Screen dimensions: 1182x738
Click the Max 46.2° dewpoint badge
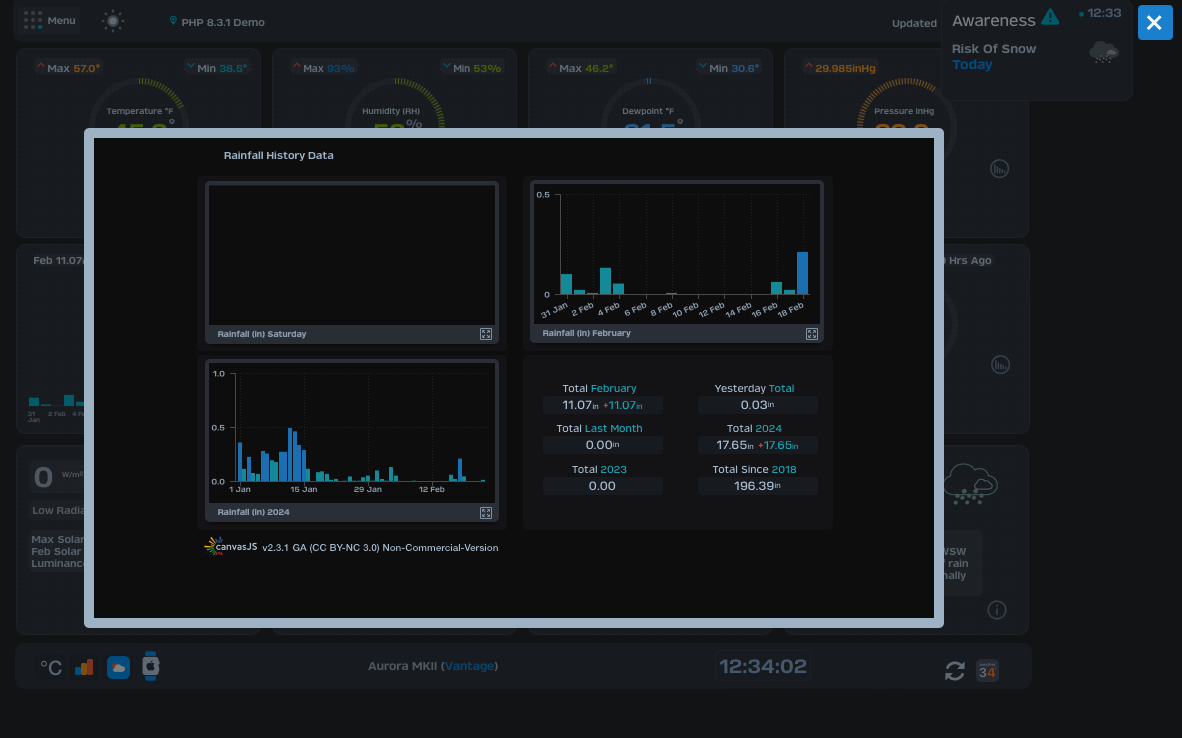580,68
